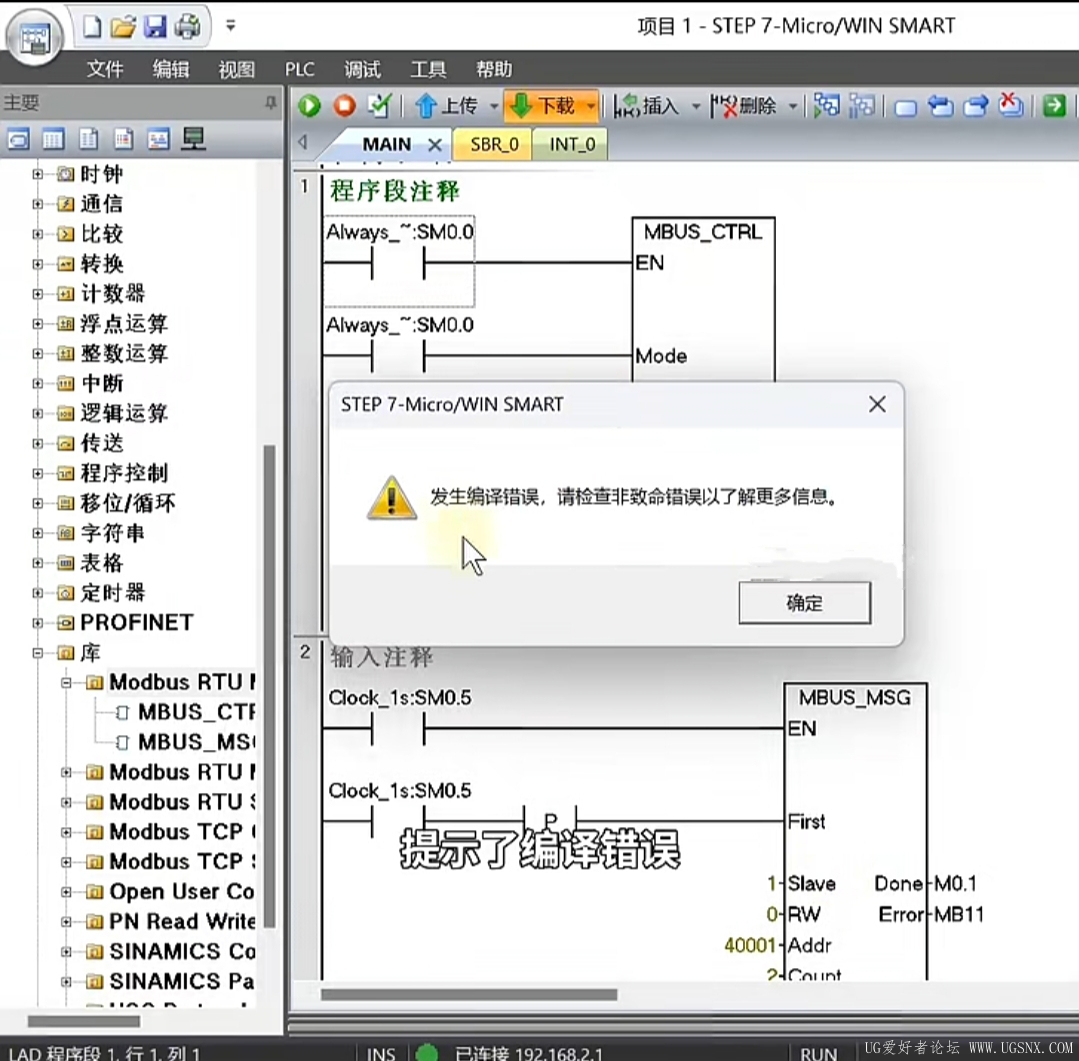Click the green connection status indicator
The width and height of the screenshot is (1079, 1061).
coord(427,1052)
